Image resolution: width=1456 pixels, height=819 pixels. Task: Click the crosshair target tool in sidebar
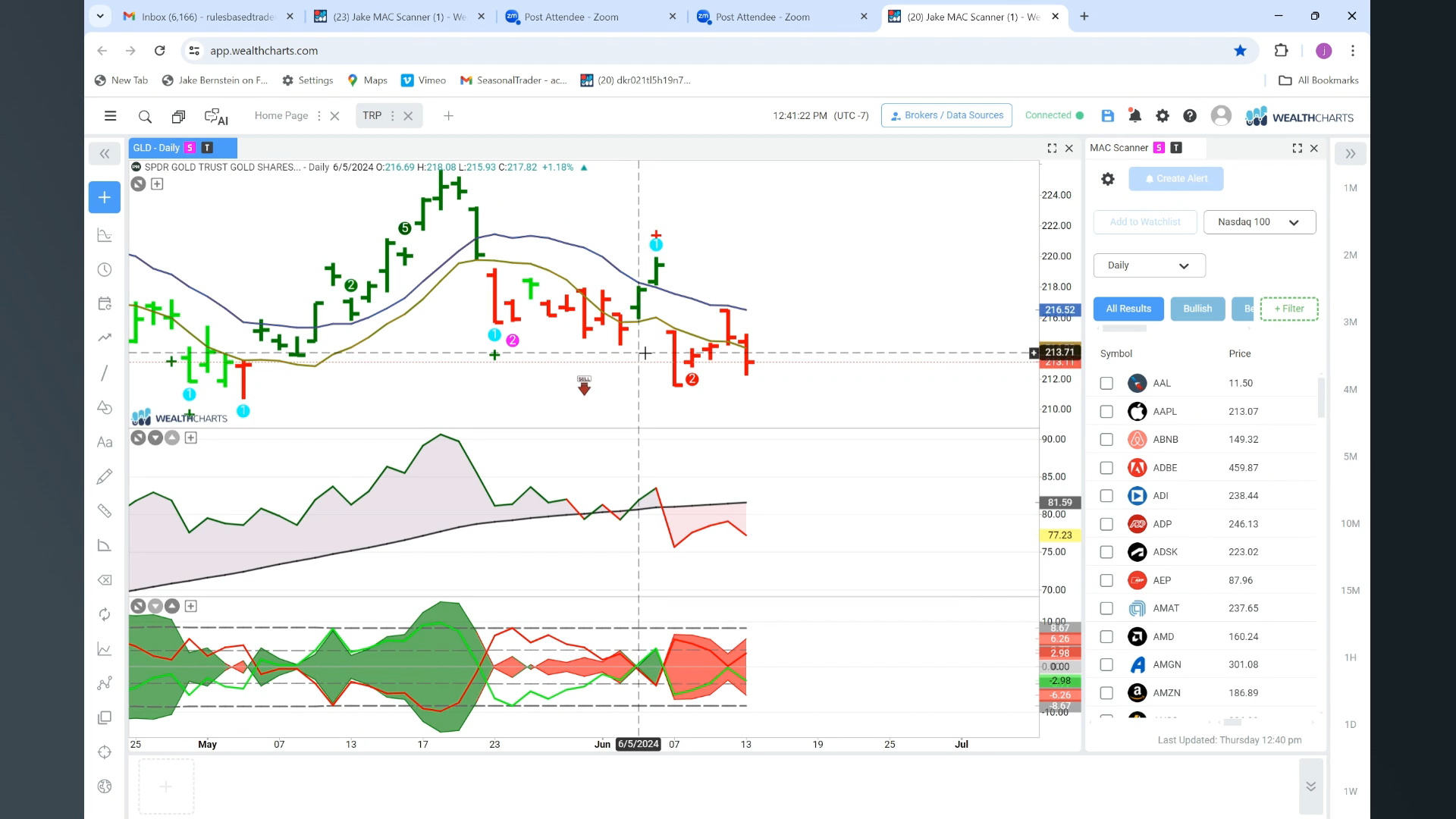105,752
